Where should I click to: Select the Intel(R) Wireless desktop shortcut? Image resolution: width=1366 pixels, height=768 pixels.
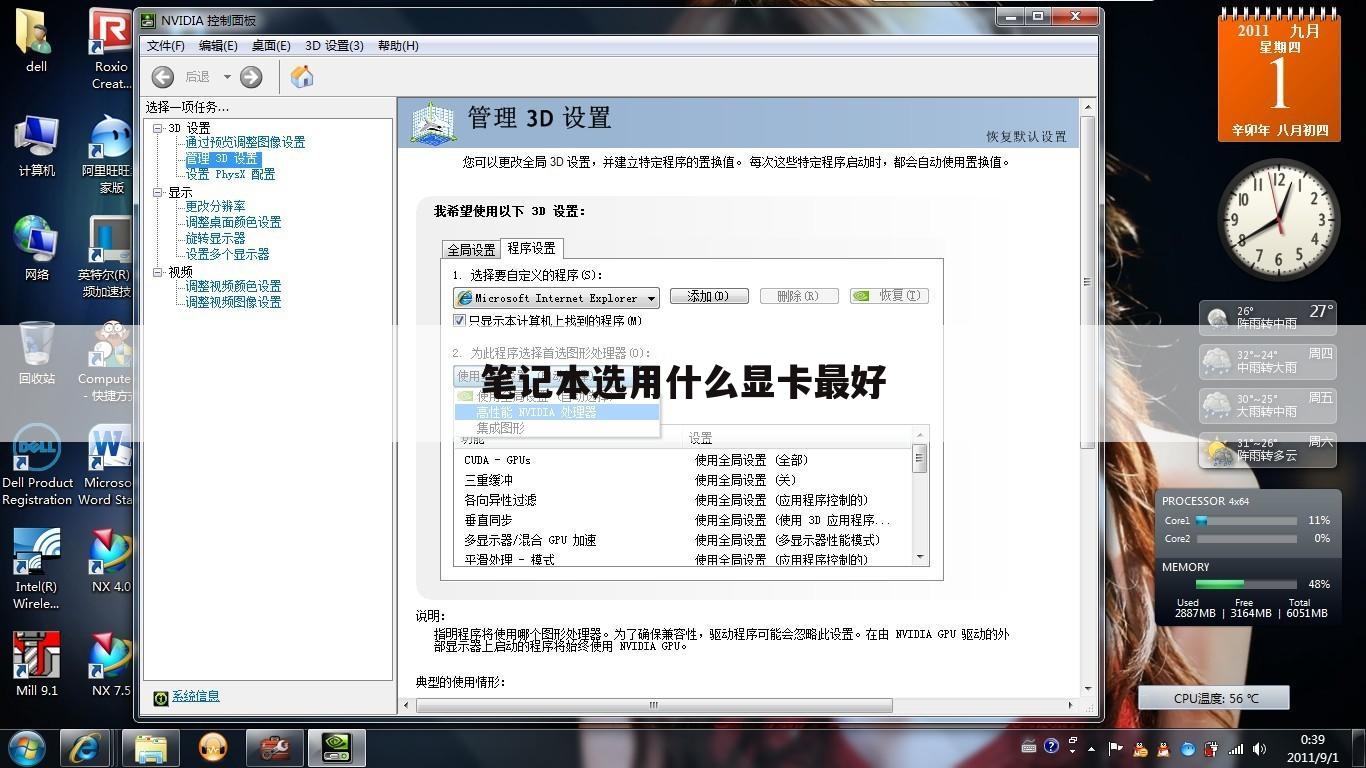(37, 570)
